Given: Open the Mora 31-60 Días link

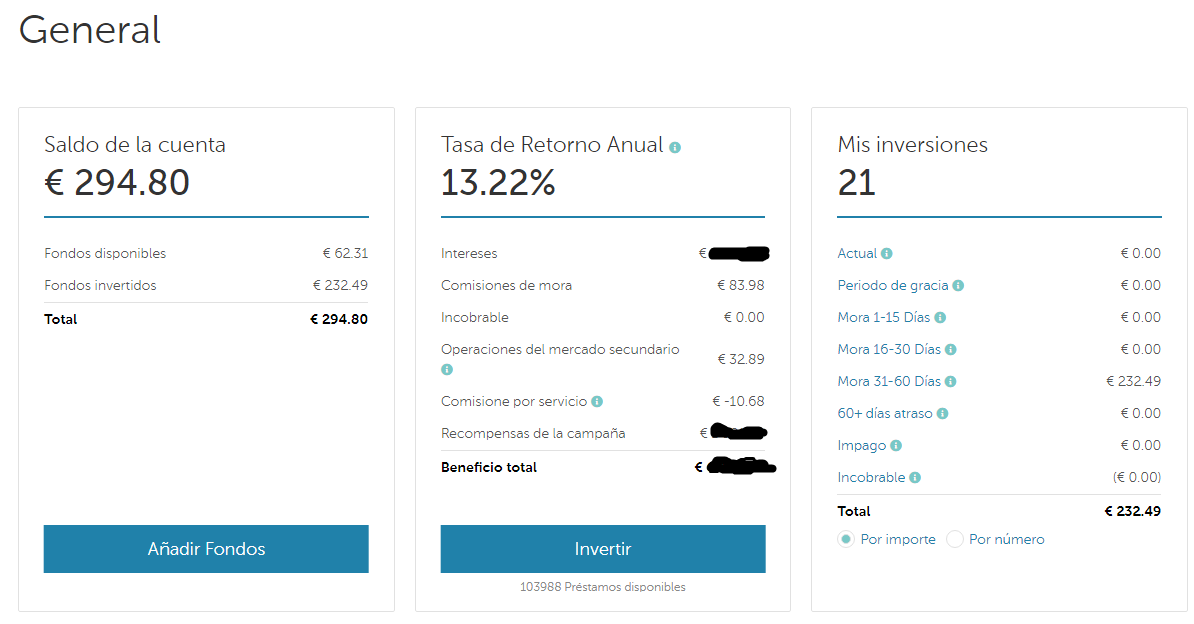Looking at the screenshot, I should tap(889, 382).
